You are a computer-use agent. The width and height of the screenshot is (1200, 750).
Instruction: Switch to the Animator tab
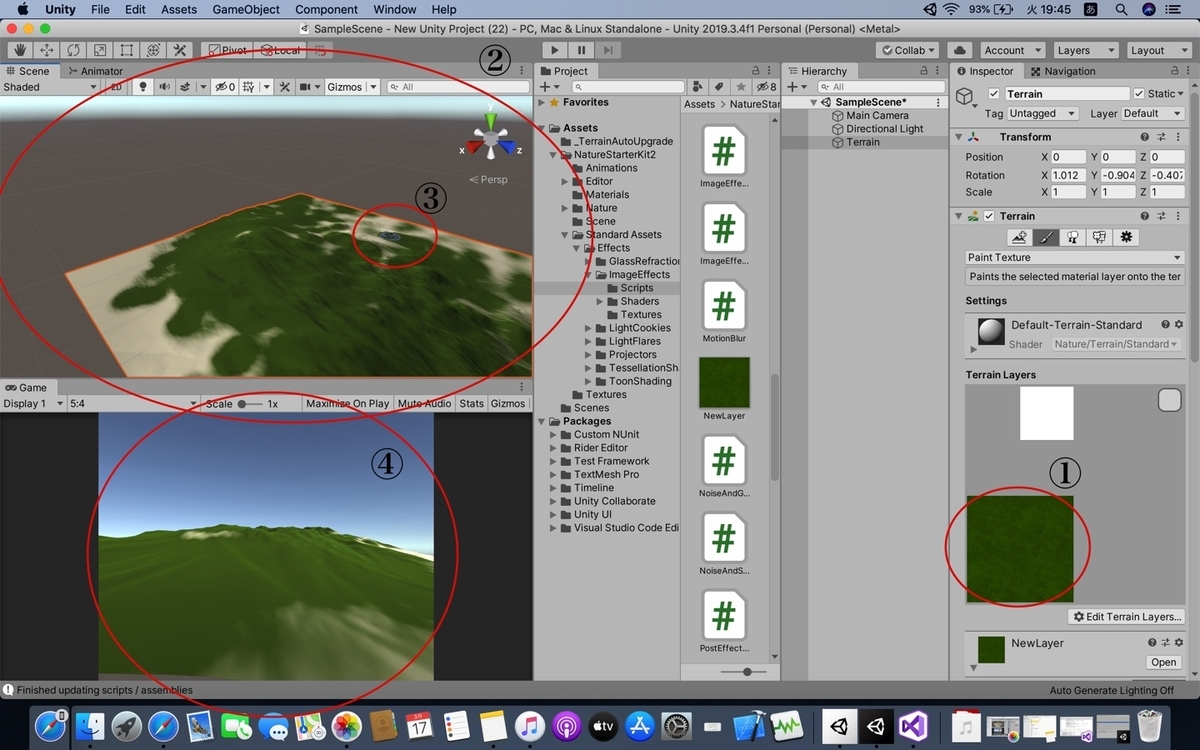point(96,71)
